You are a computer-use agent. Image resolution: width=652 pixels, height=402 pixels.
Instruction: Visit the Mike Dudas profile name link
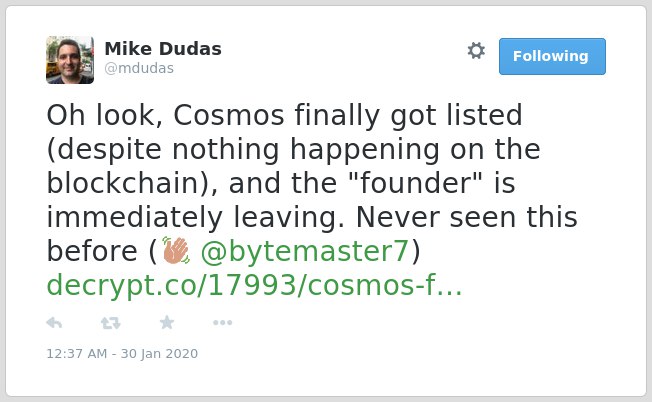[163, 49]
